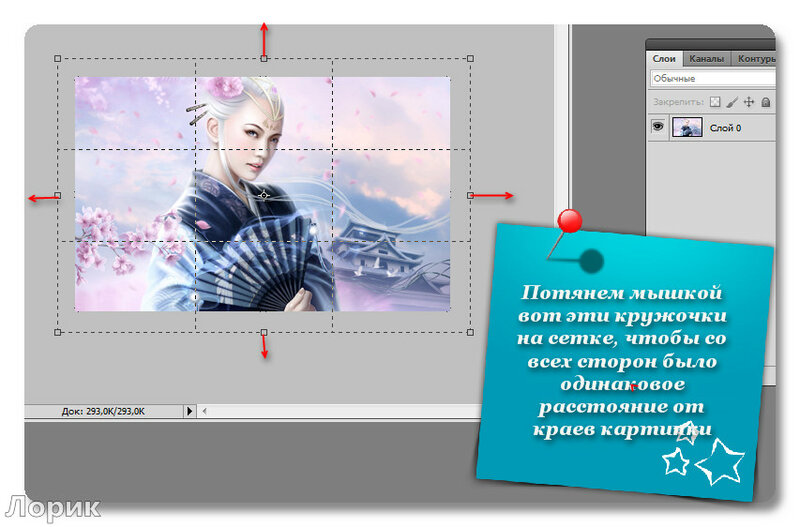Toggle lock image pixels brush icon
This screenshot has width=800, height=527.
731,102
